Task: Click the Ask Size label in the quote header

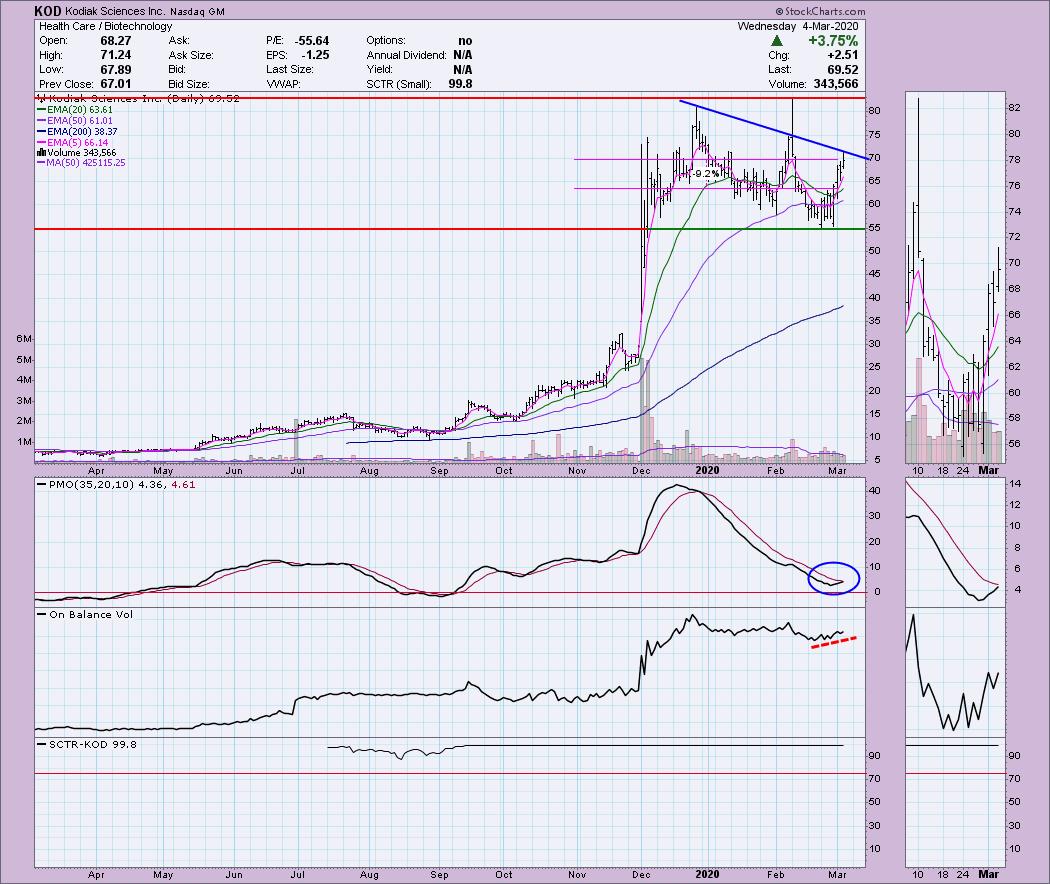Action: (x=191, y=55)
